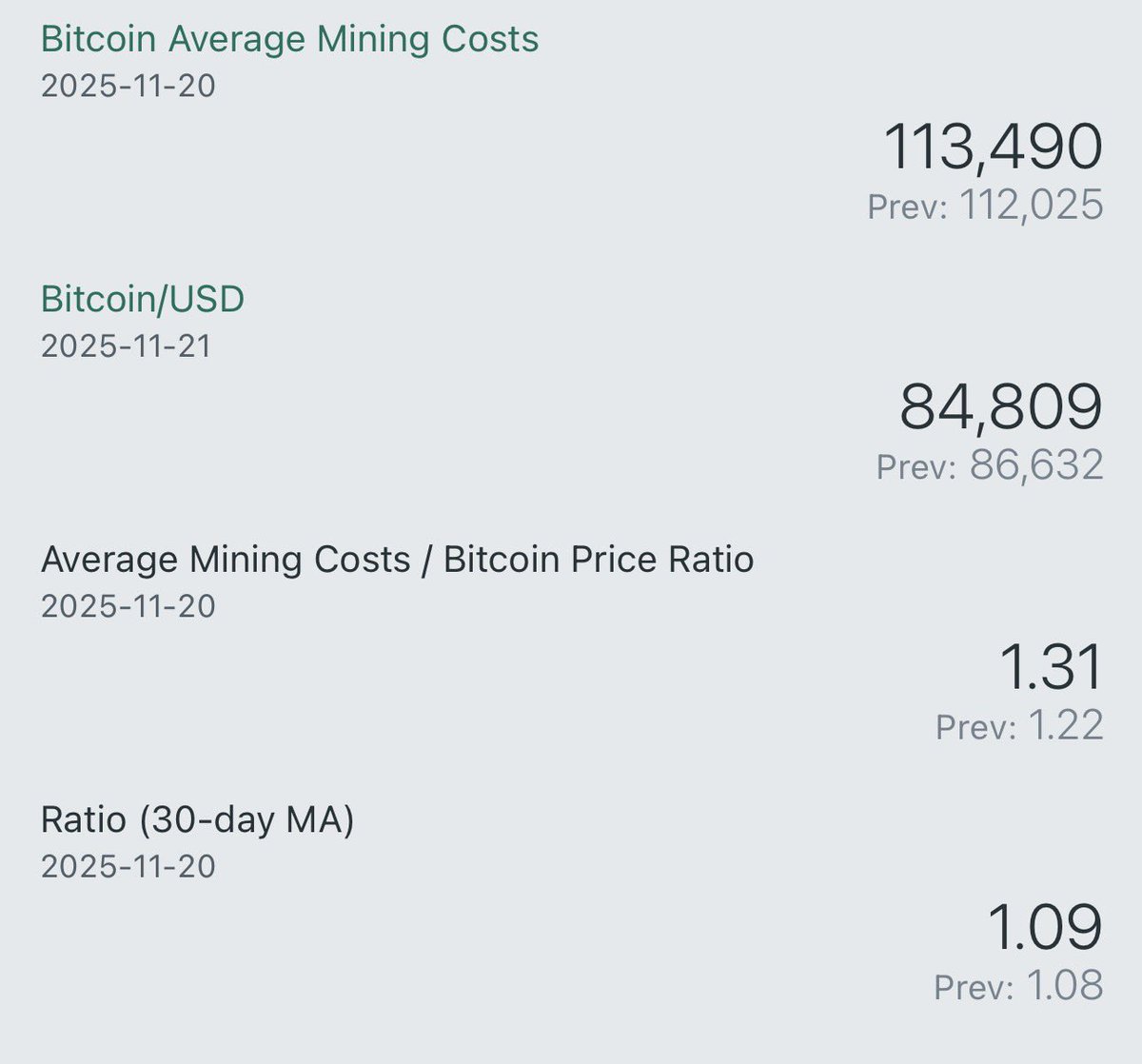Click the Average Mining Costs / Bitcoin Price Ratio title
1142x1064 pixels.
point(397,560)
